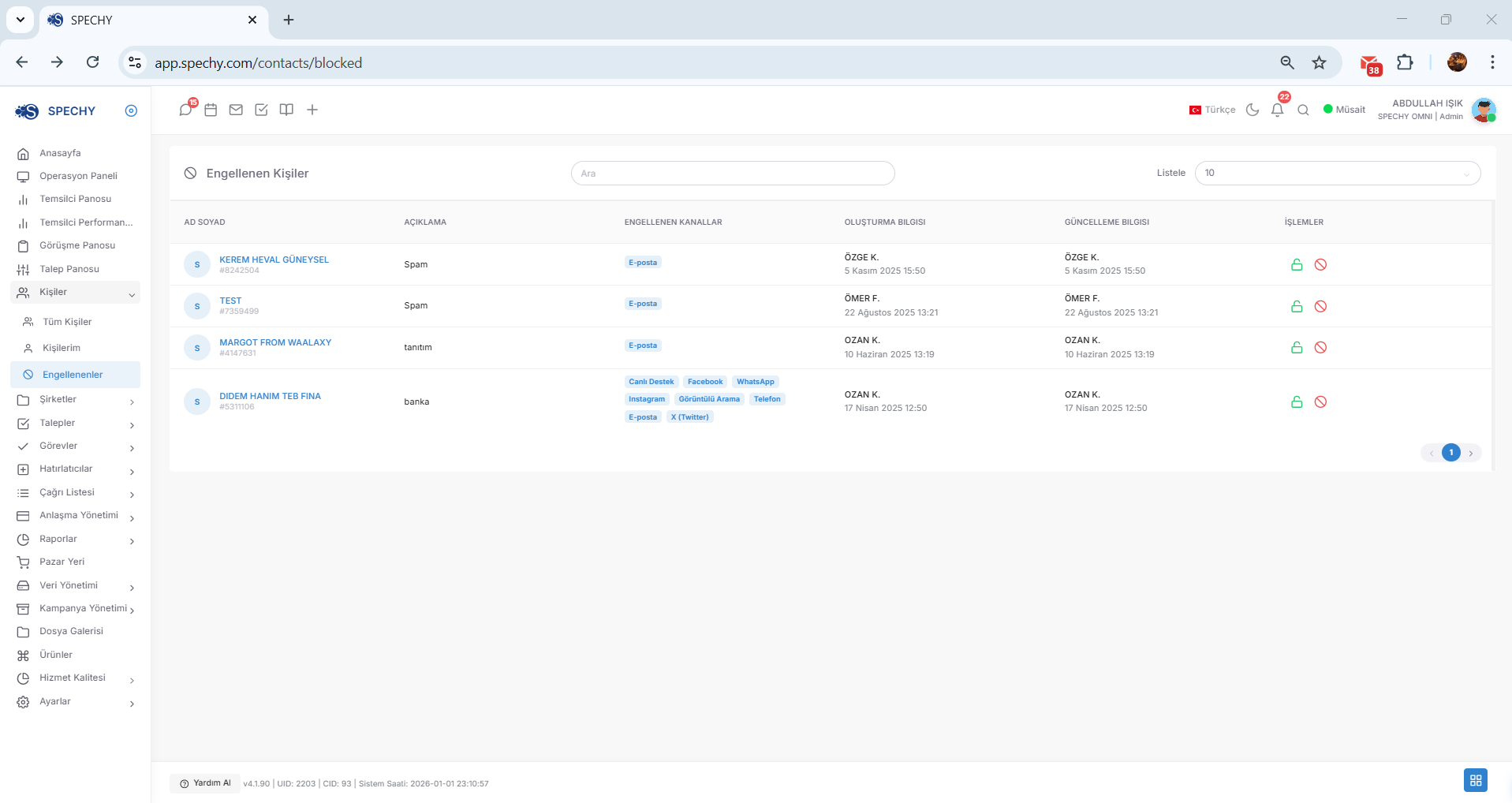Expand the Hizmet Kalitesi sidebar section

76,678
